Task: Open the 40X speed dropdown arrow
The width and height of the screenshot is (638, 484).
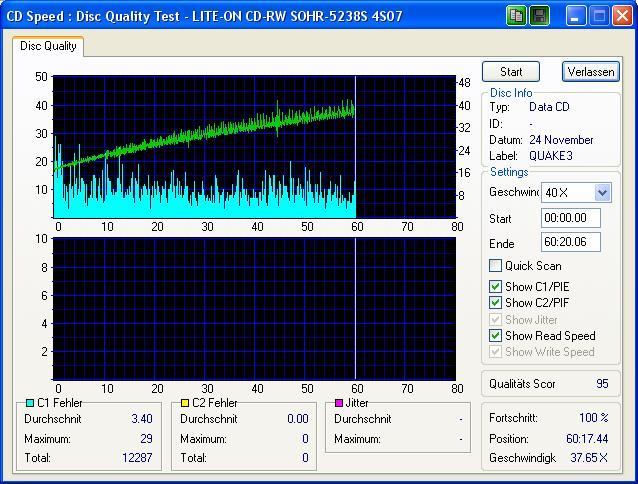Action: tap(603, 192)
